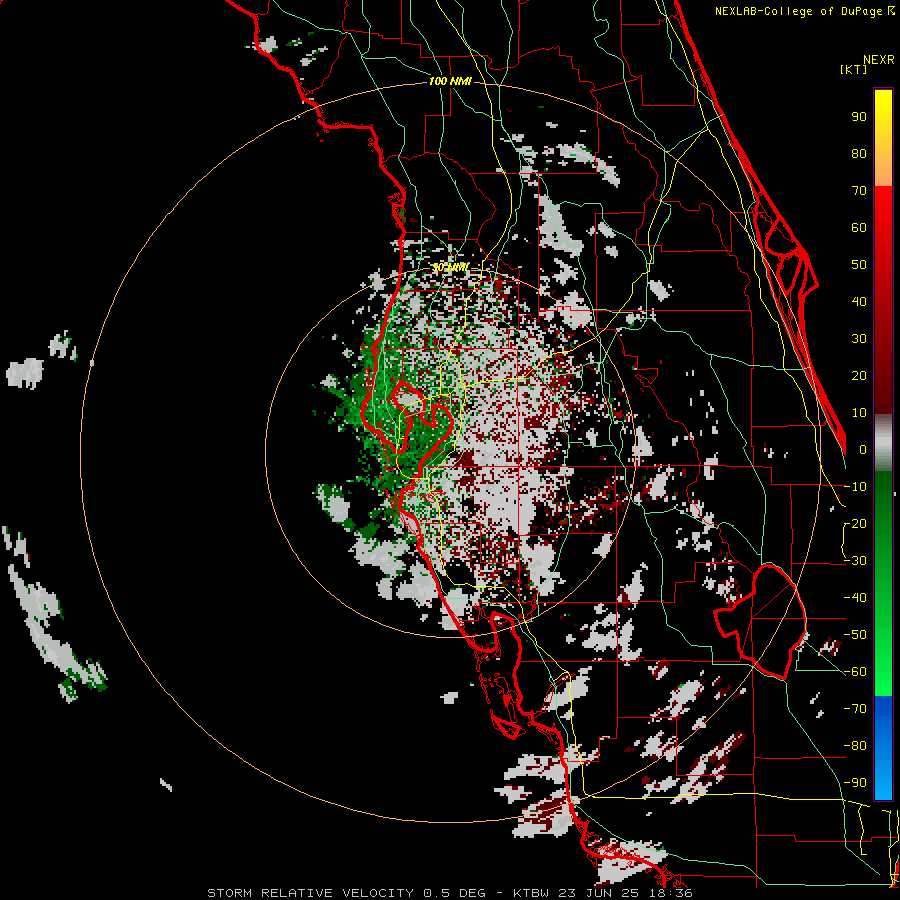
Task: Pick the gray zero-velocity segment of the color bar
Action: click(x=883, y=443)
